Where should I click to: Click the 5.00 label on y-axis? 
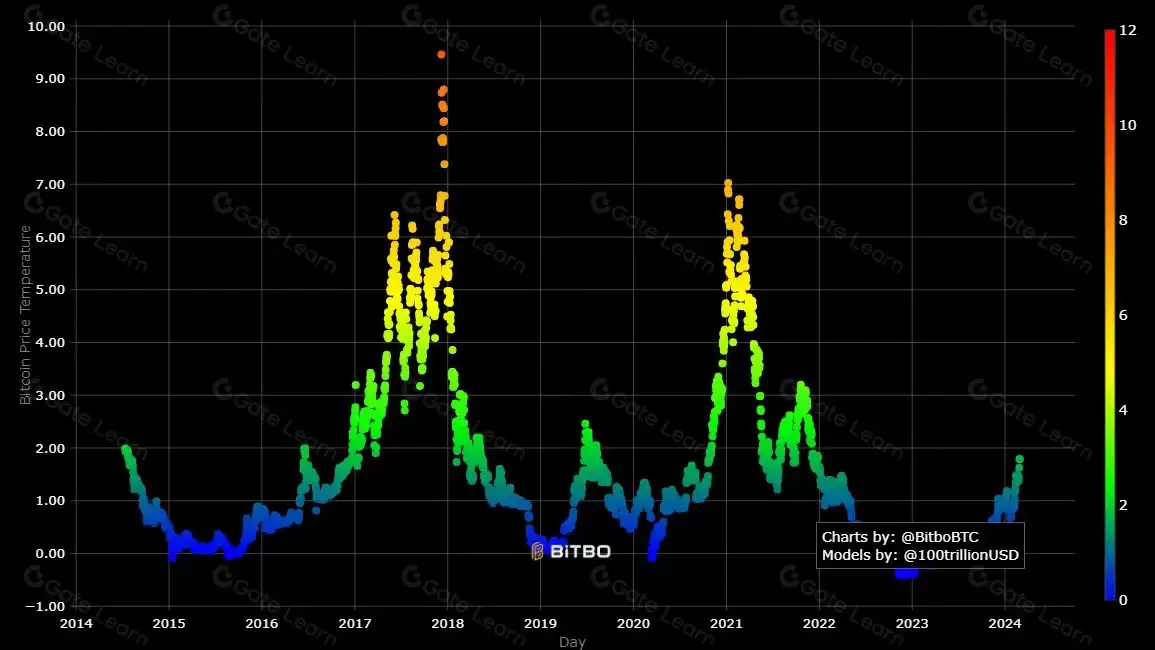pyautogui.click(x=50, y=290)
